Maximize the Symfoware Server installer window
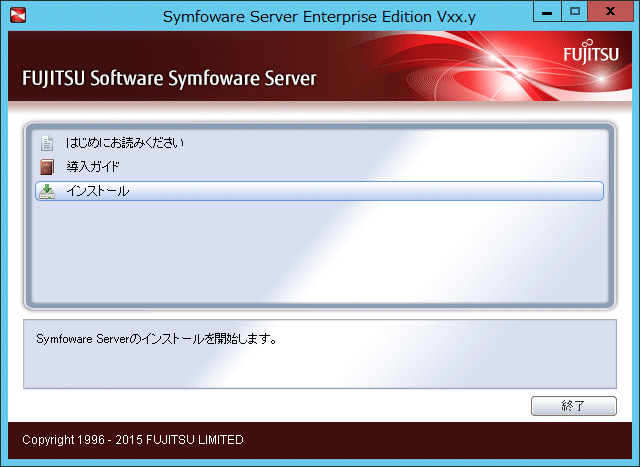Viewport: 640px width, 467px height. coord(574,11)
